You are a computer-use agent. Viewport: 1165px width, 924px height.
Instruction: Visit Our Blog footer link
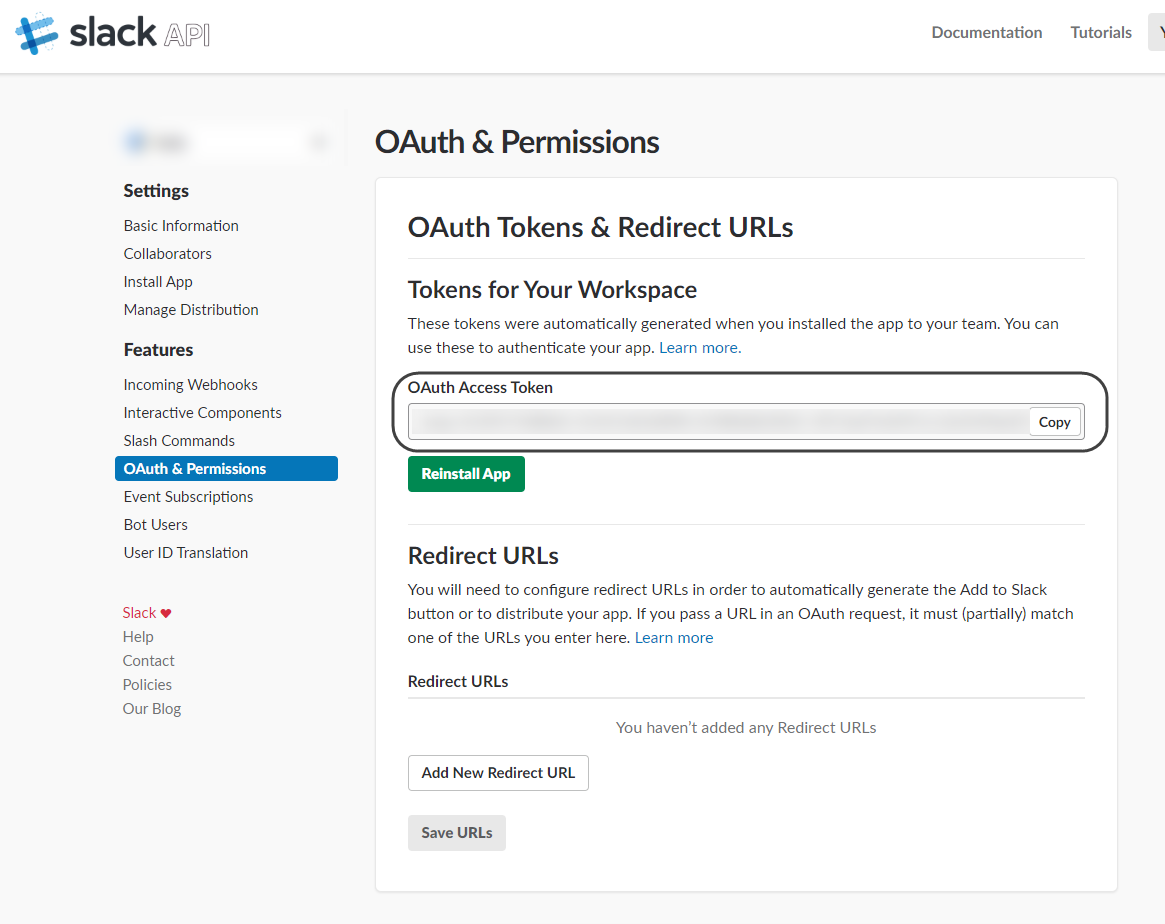152,709
